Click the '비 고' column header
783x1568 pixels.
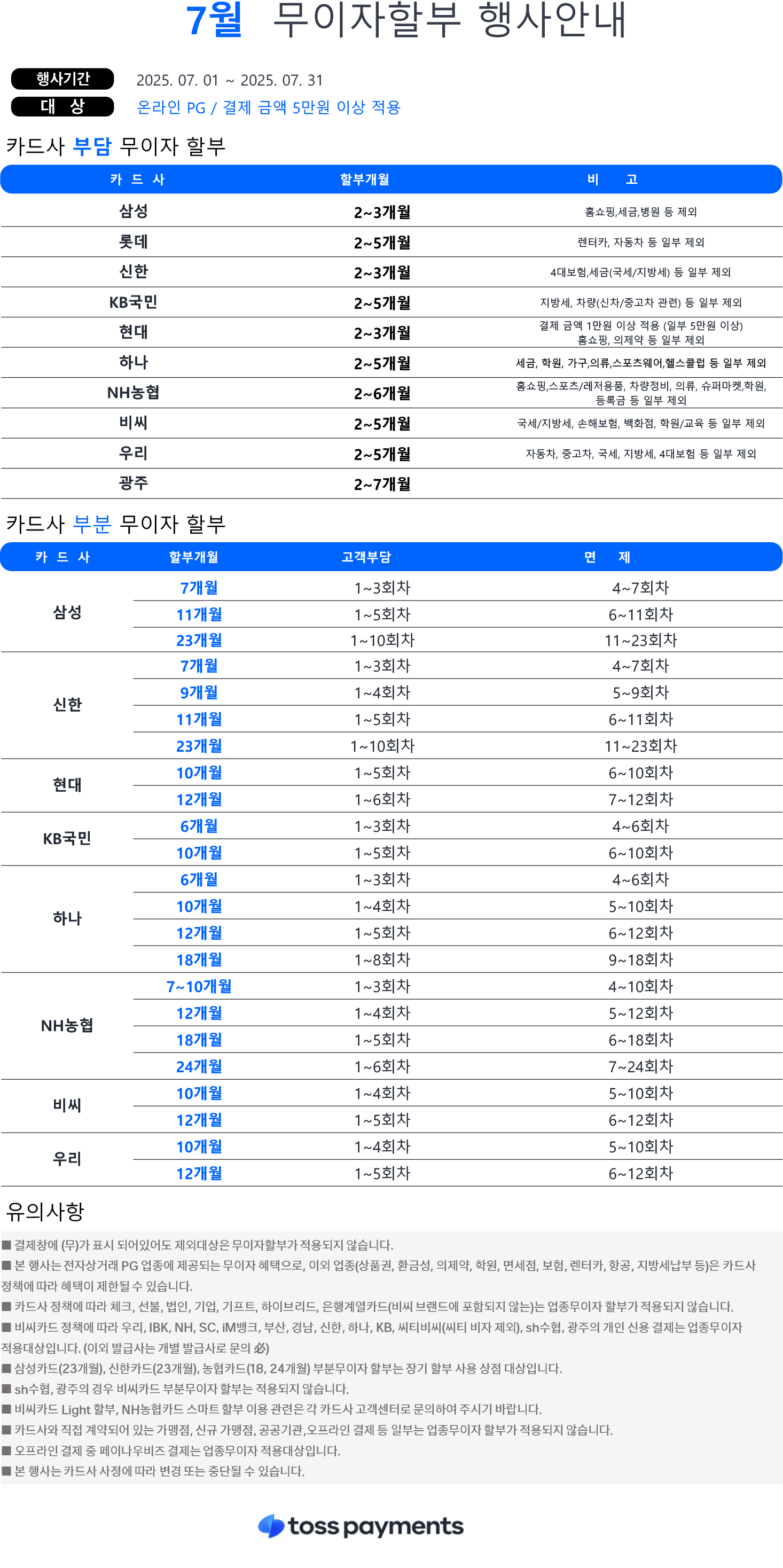tap(612, 180)
